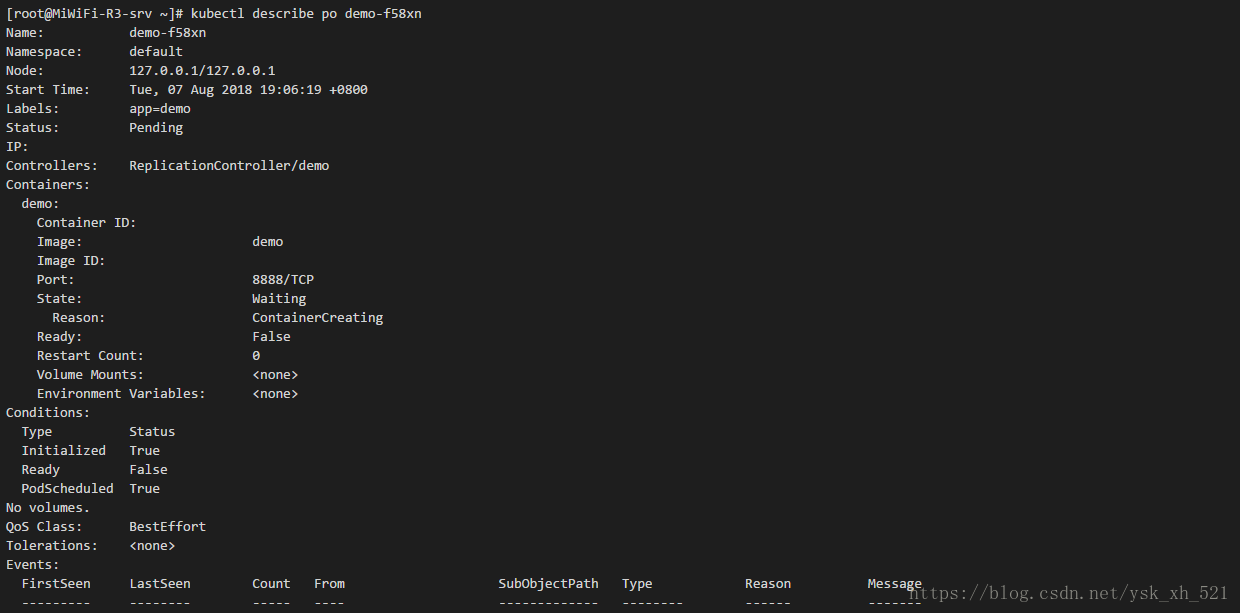The image size is (1240, 613).
Task: Click the LastSeen events column header
Action: pyautogui.click(x=160, y=583)
